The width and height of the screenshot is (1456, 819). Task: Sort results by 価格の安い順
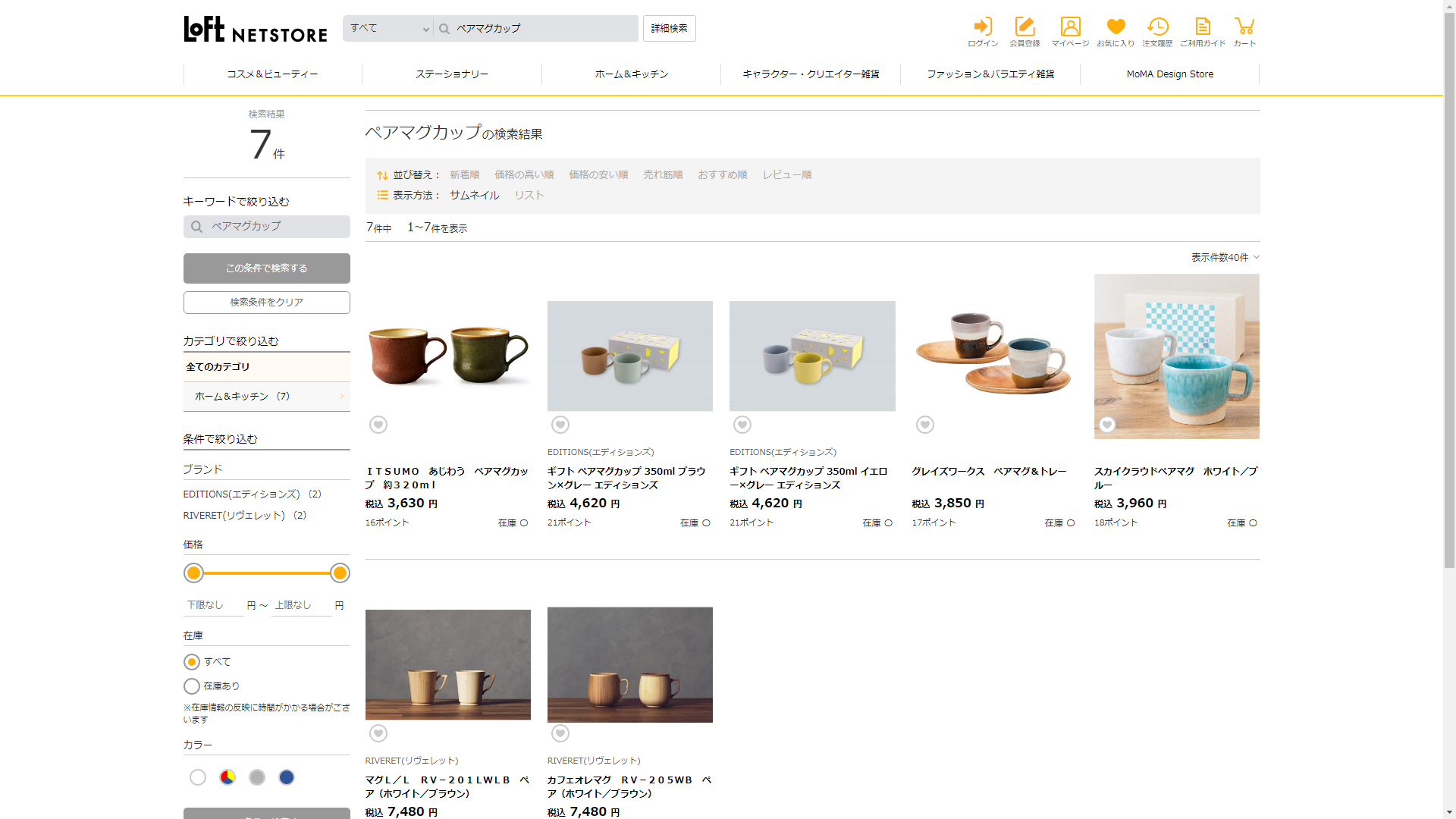tap(598, 174)
